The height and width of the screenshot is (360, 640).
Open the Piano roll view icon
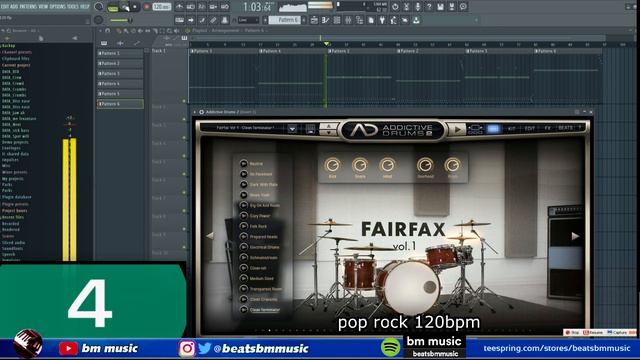[x=325, y=20]
